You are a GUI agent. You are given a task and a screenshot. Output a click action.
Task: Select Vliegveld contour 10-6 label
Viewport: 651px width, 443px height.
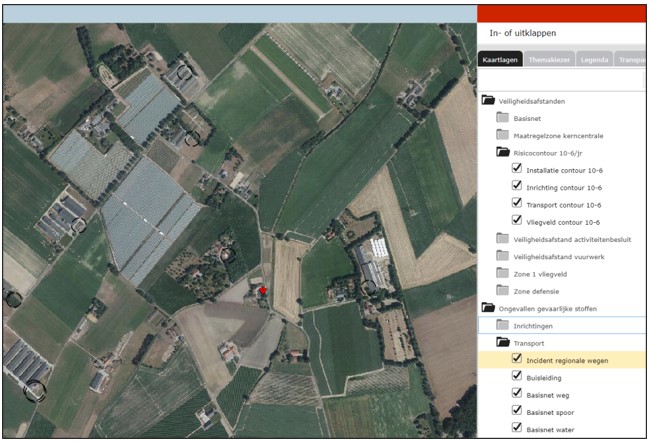pos(563,223)
